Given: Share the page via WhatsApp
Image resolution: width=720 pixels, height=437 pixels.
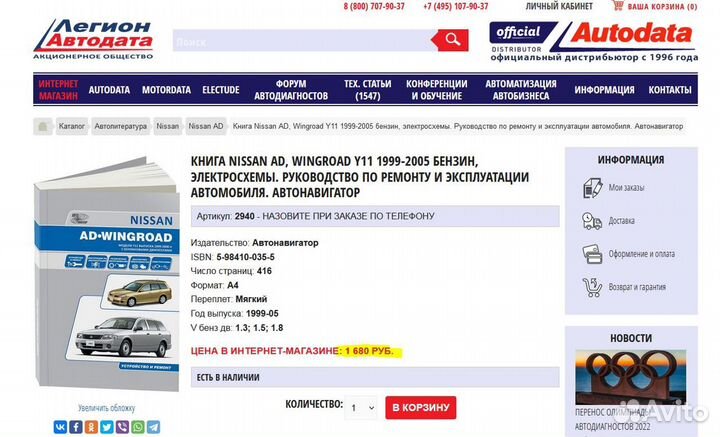Looking at the screenshot, I should point(138,427).
